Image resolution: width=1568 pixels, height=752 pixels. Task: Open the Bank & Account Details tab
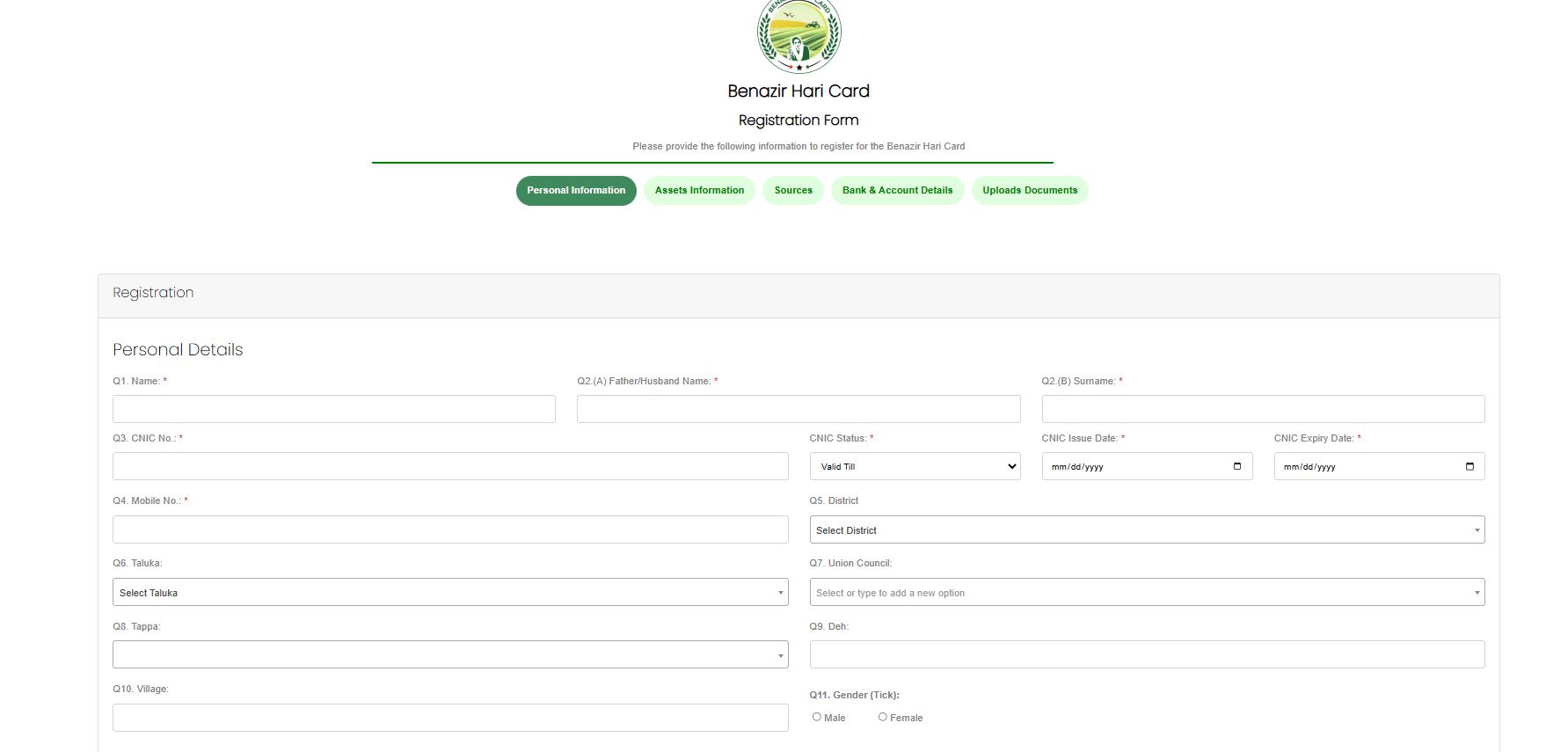coord(897,190)
